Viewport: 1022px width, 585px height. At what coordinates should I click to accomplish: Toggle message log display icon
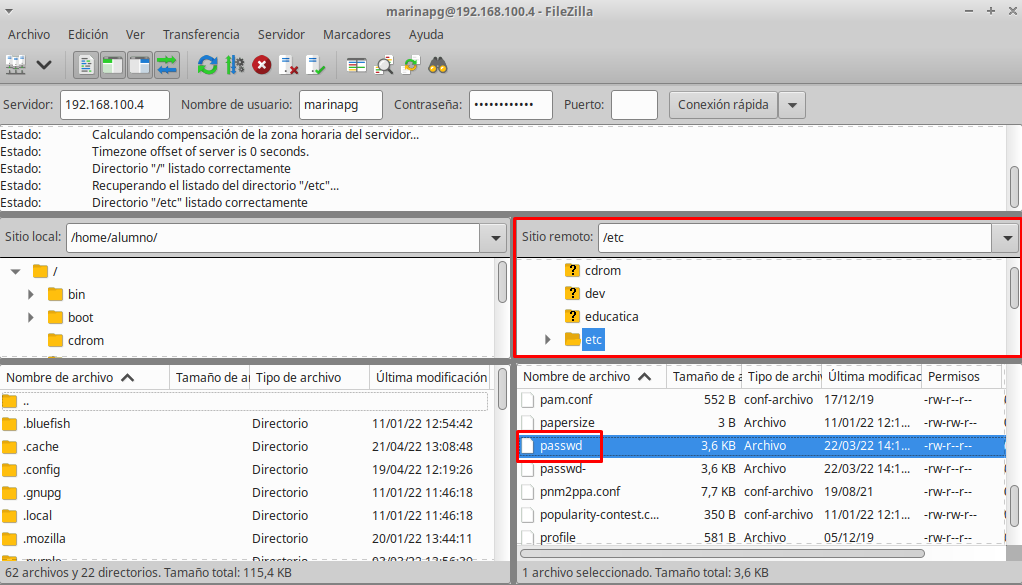click(x=85, y=65)
